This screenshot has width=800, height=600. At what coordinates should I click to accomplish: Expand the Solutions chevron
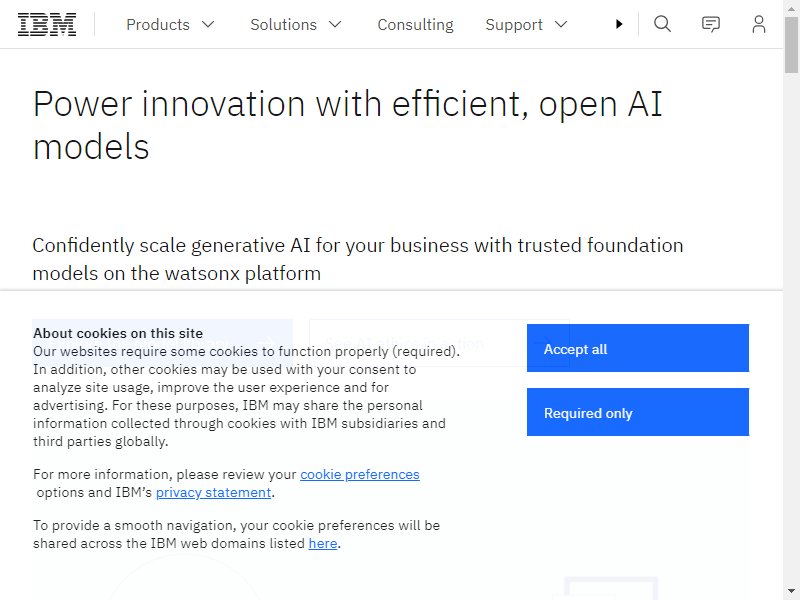[335, 24]
